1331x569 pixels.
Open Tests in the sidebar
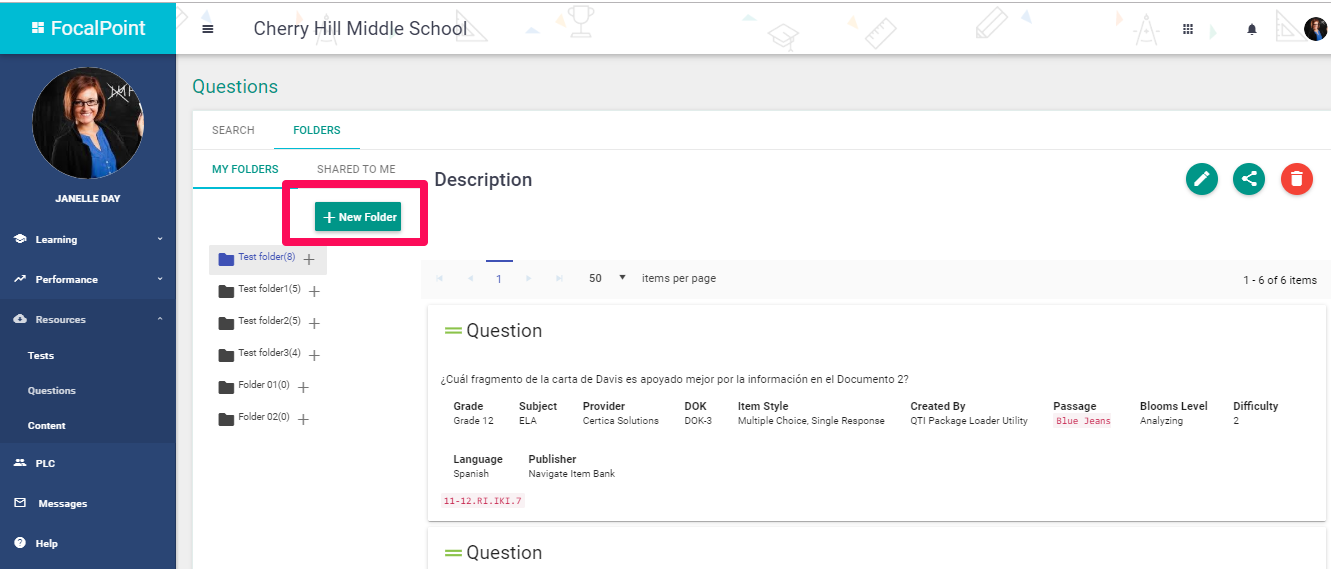[41, 355]
